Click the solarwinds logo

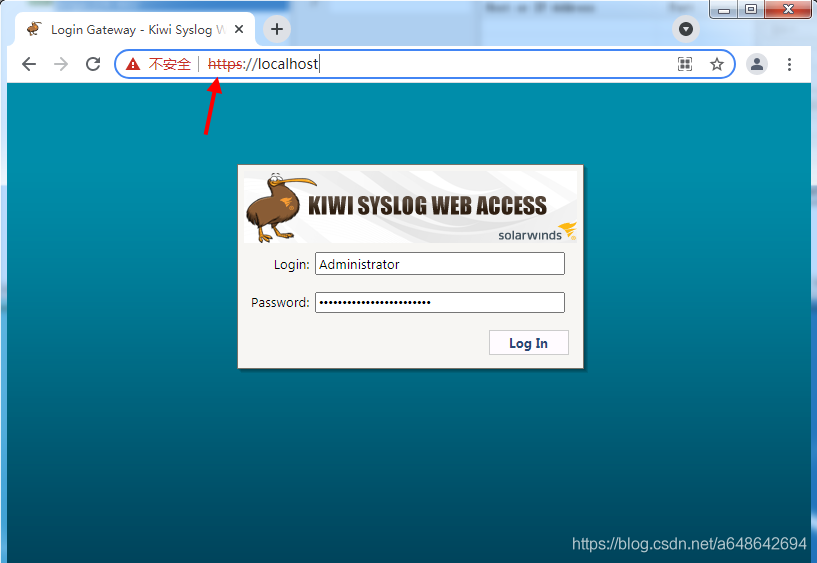537,232
